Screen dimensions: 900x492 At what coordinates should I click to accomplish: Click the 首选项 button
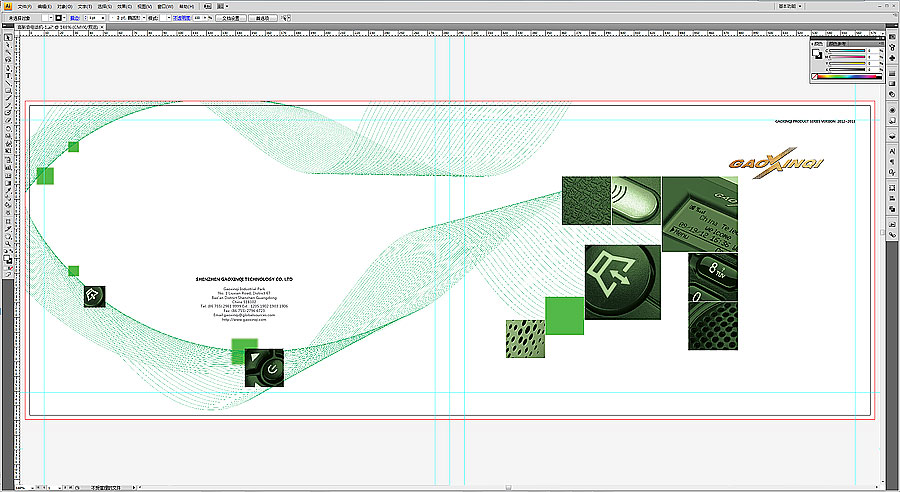tap(262, 18)
